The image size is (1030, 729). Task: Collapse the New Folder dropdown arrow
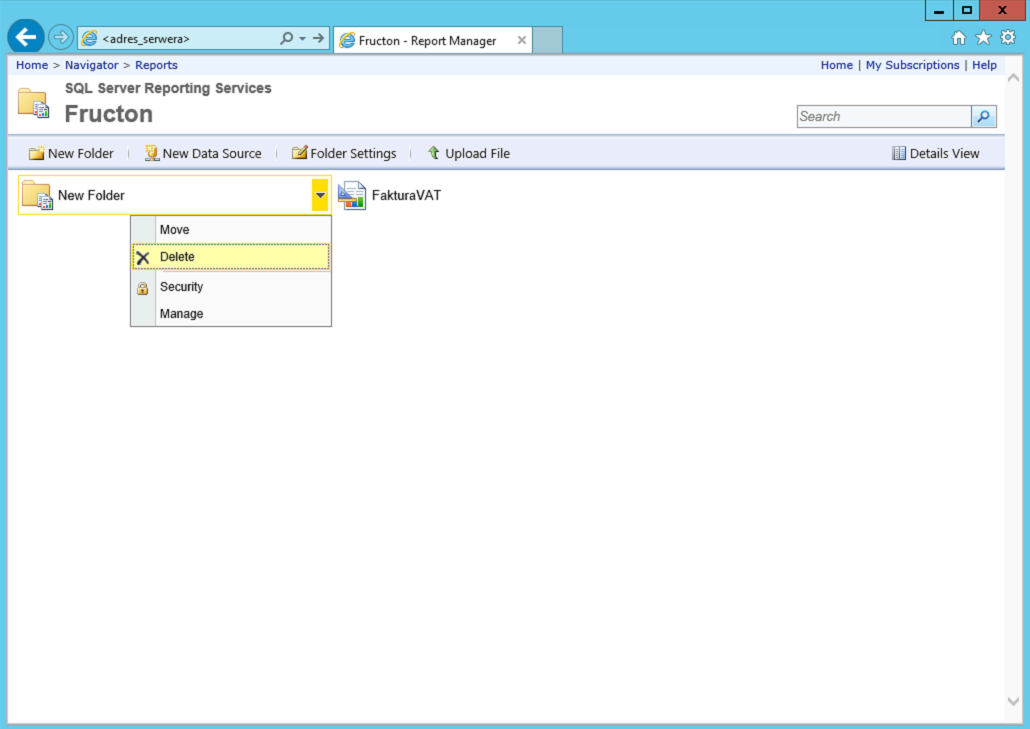pyautogui.click(x=320, y=195)
